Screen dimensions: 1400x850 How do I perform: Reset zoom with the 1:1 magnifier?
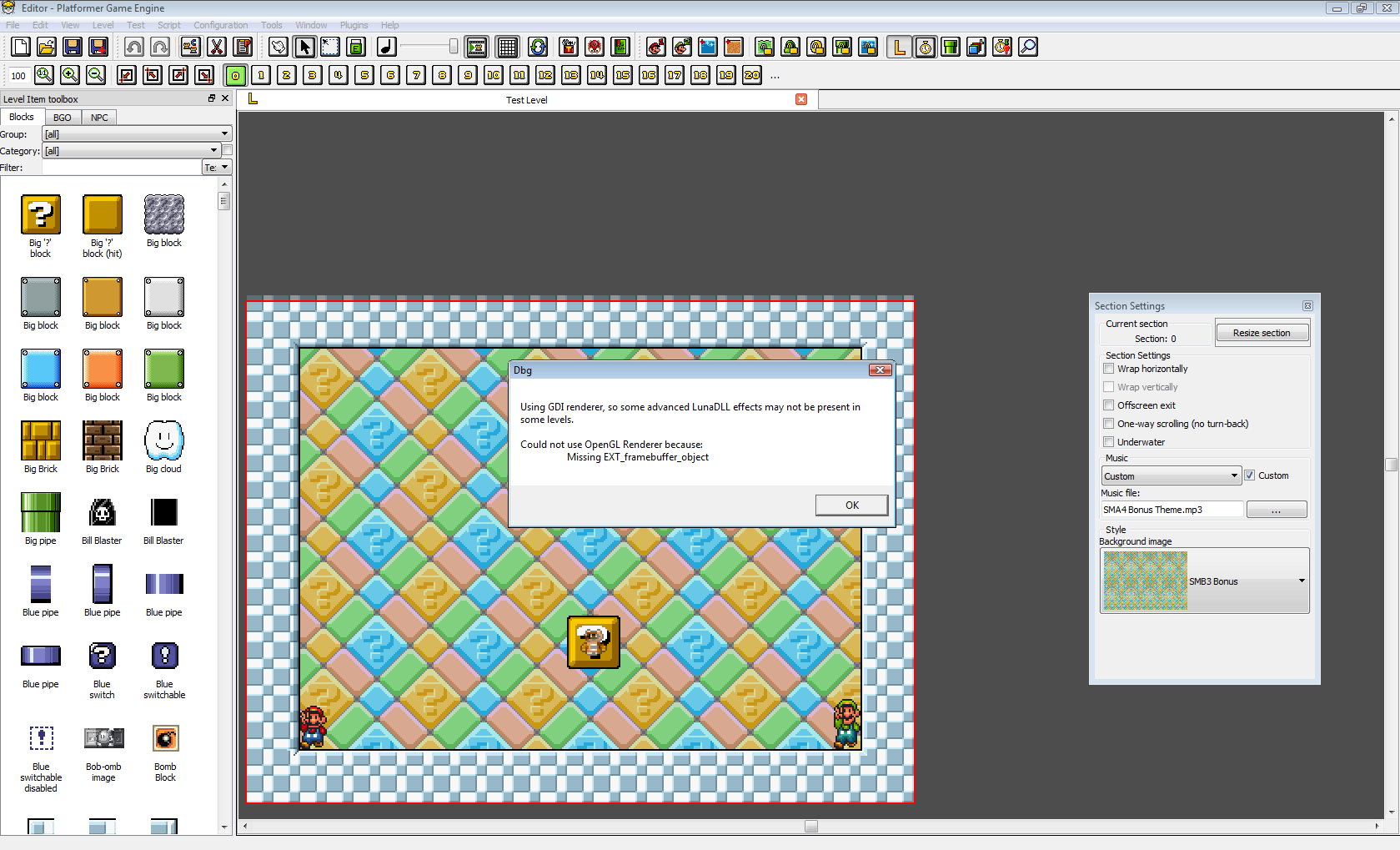[x=44, y=75]
